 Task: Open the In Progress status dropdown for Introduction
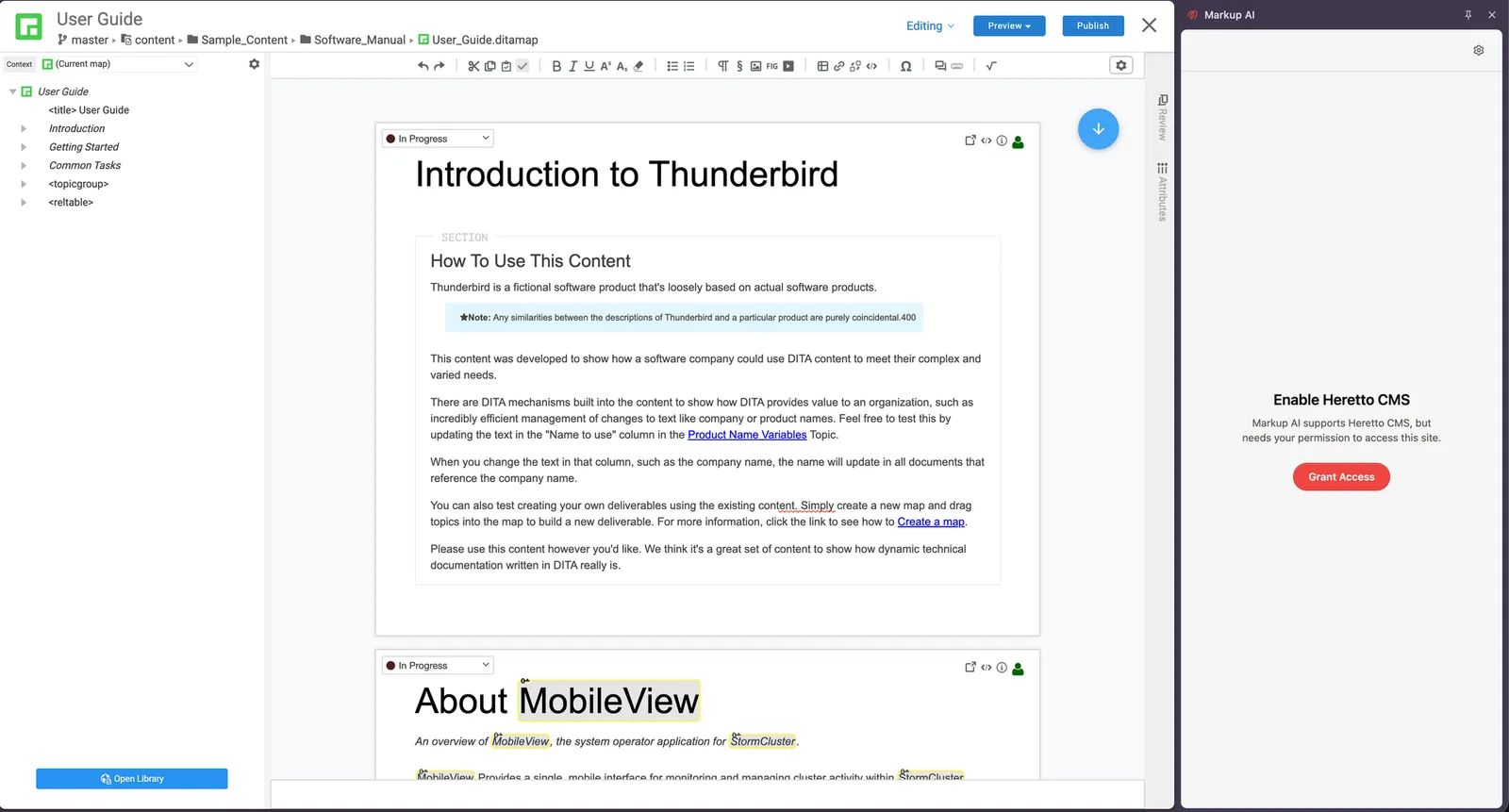(x=438, y=139)
